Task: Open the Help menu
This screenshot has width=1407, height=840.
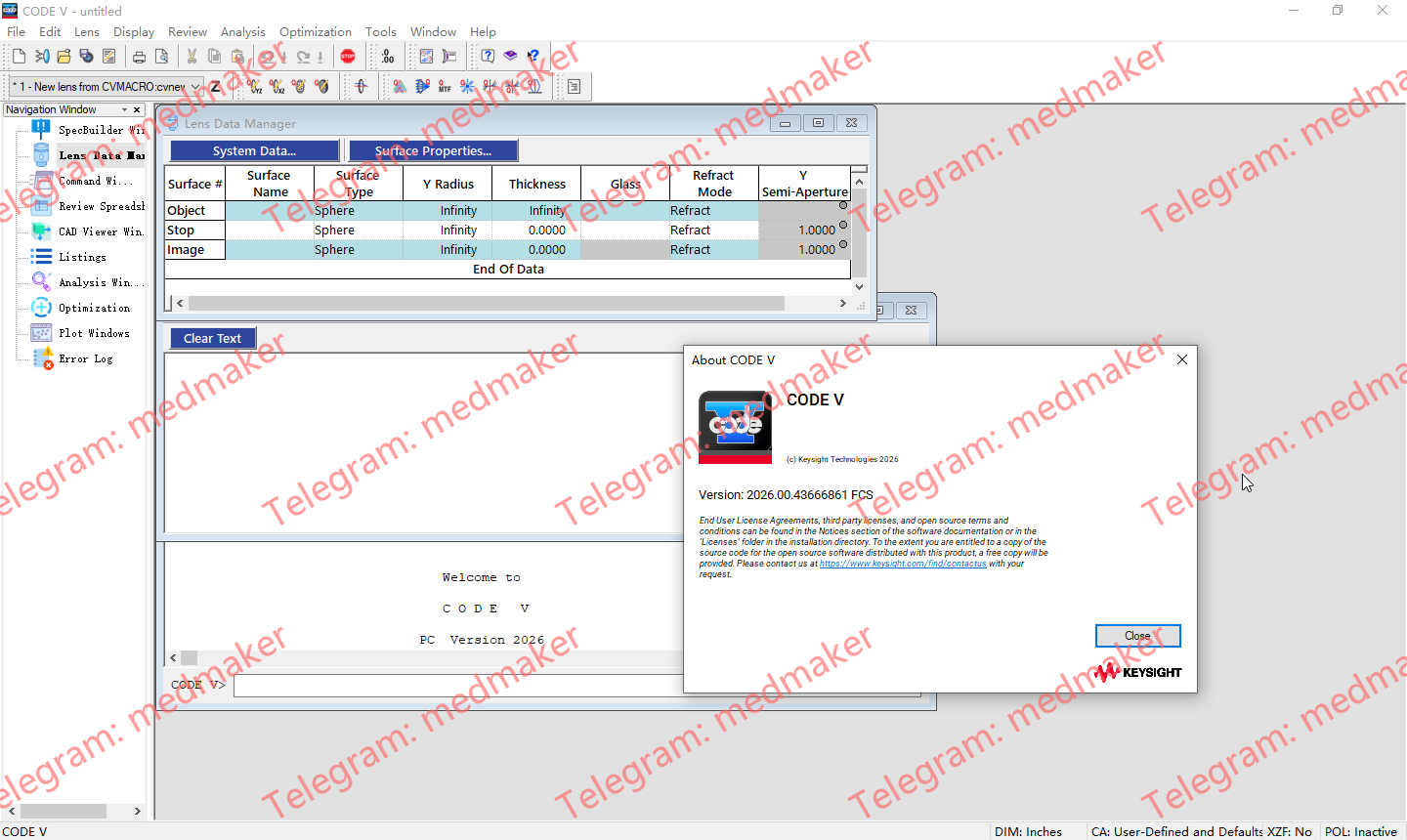Action: 483,31
